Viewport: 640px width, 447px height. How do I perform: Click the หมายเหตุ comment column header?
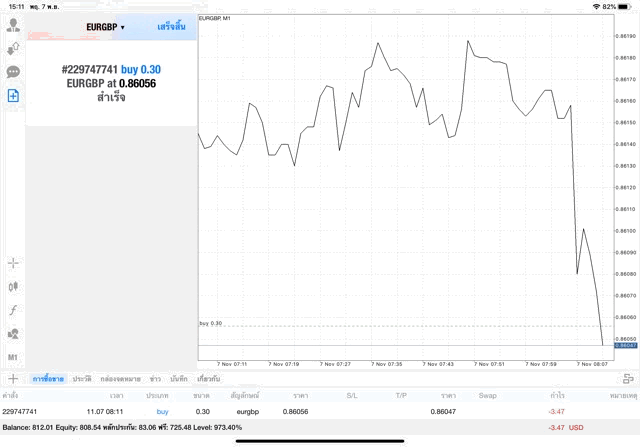[x=624, y=396]
